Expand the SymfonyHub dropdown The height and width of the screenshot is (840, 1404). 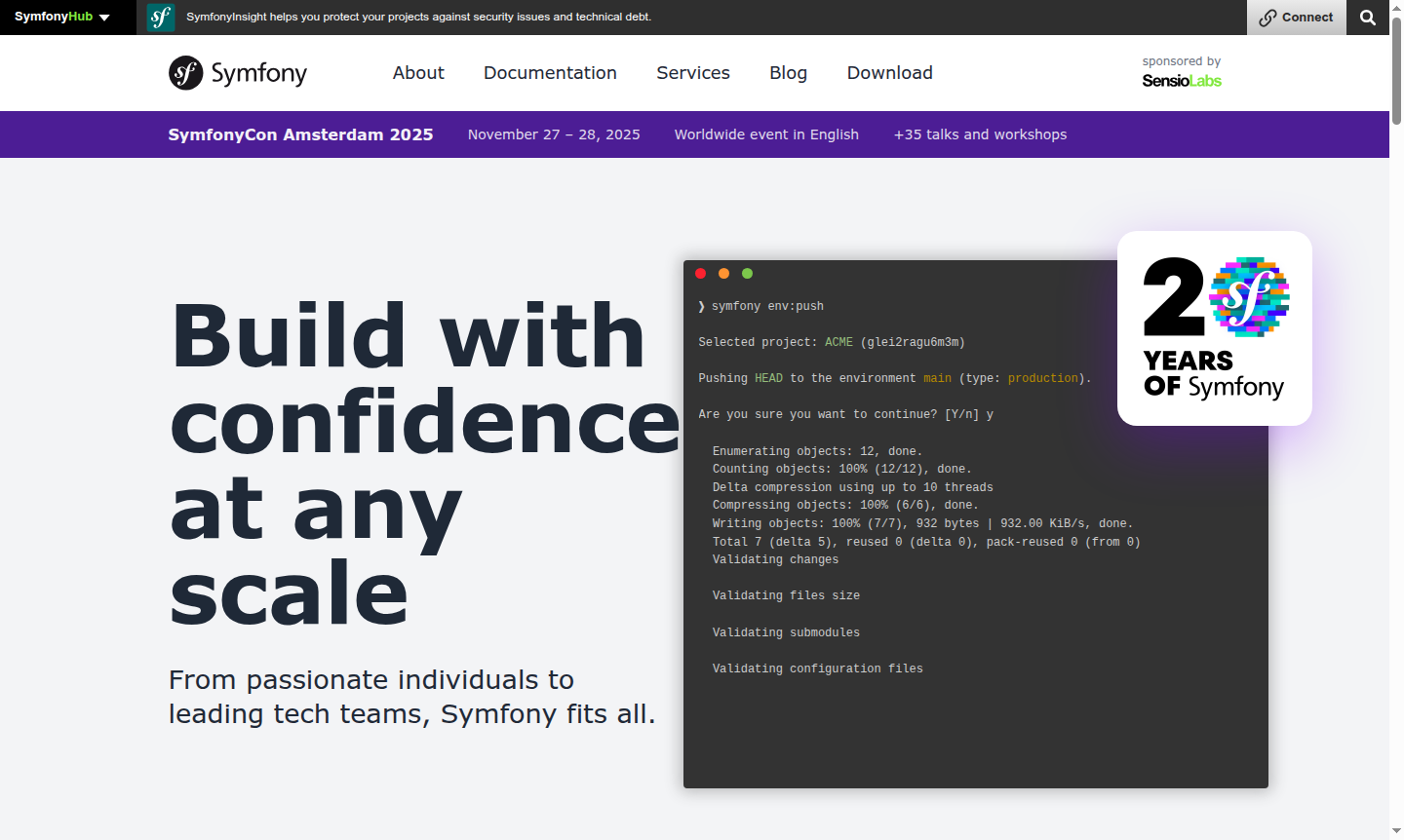[58, 17]
